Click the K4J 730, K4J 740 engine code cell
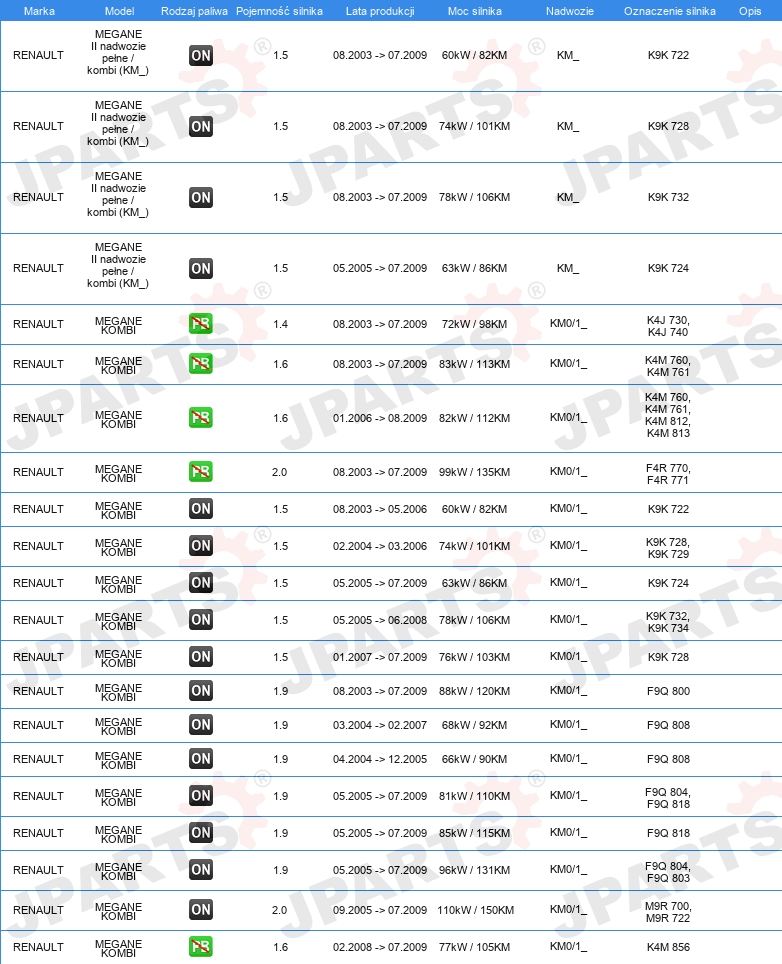Screen dimensions: 782x964 click(x=668, y=326)
